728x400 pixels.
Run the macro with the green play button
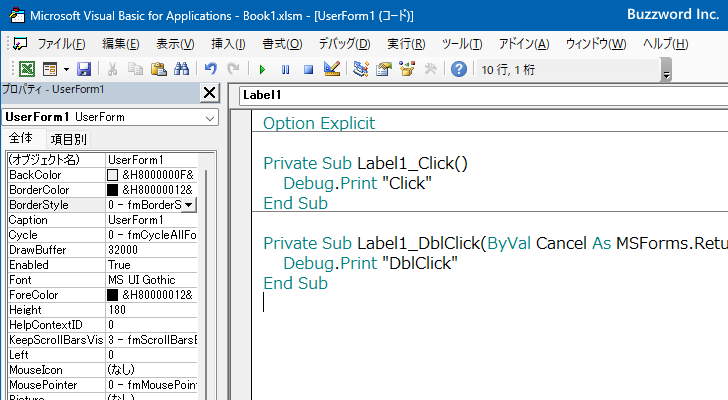pyautogui.click(x=262, y=69)
